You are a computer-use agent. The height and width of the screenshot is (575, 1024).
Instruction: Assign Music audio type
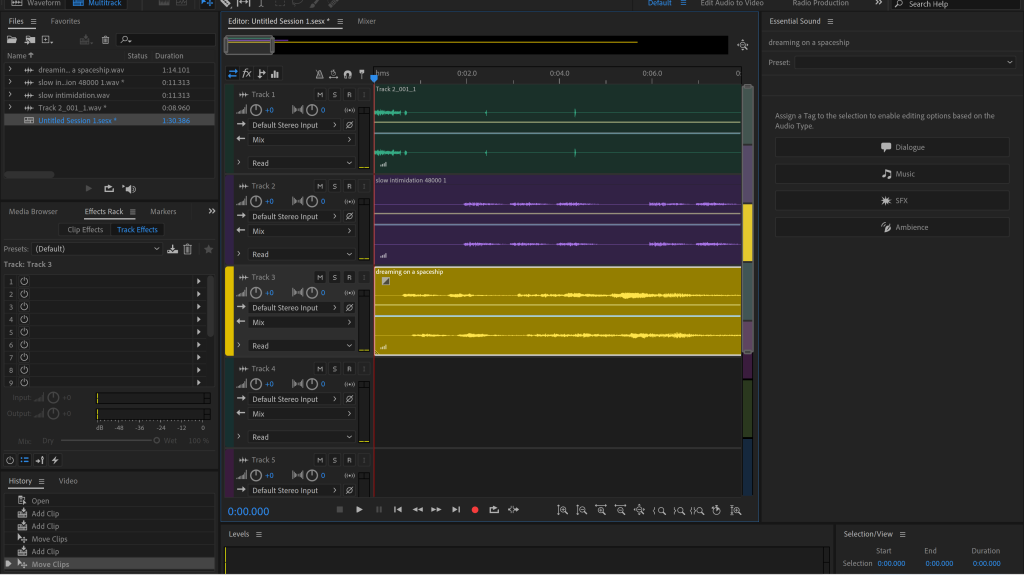tap(892, 174)
